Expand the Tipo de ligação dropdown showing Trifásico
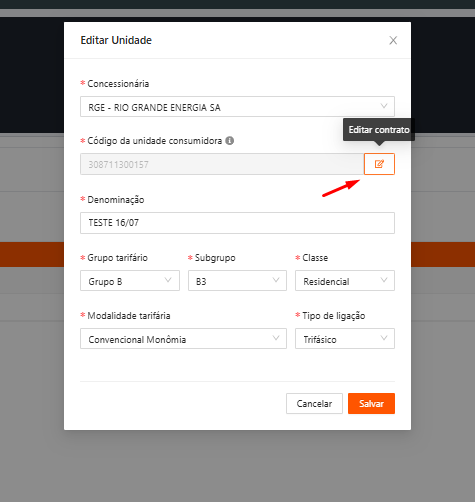Screen dimensions: 475x502 click(345, 339)
